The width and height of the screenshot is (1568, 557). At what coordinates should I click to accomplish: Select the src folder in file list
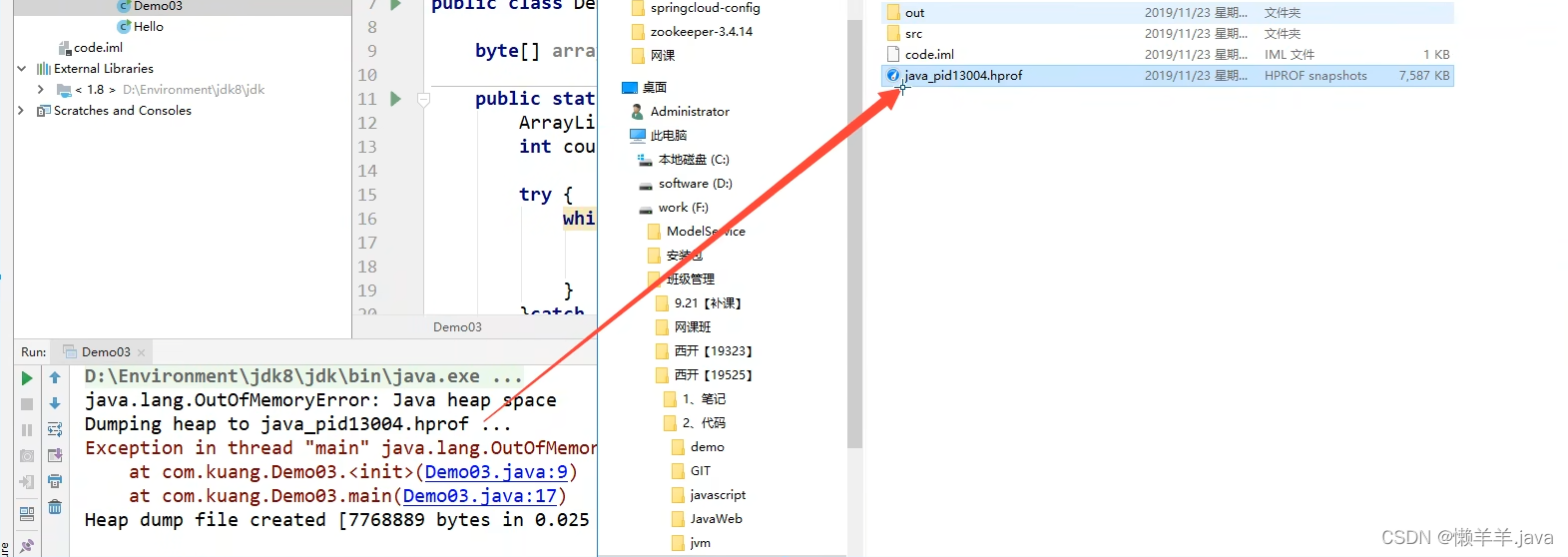coord(1168,34)
